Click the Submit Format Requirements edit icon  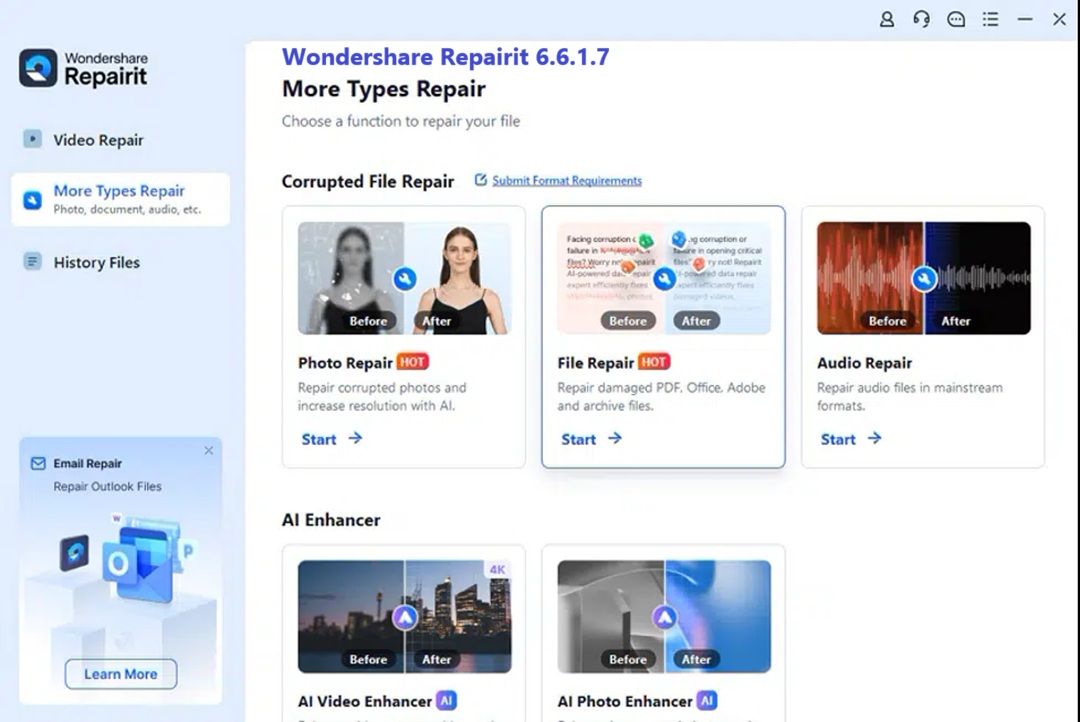click(481, 180)
